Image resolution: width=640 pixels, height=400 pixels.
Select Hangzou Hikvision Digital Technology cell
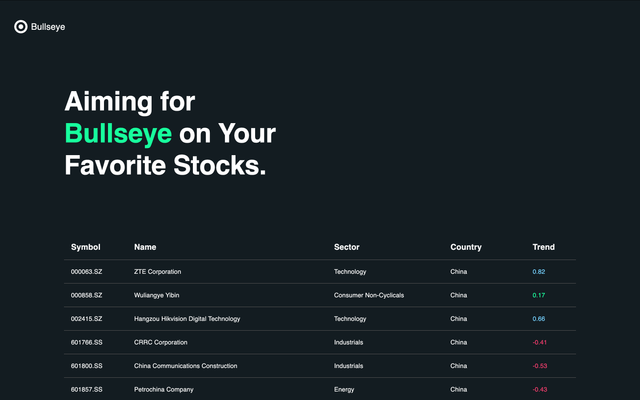(x=187, y=319)
